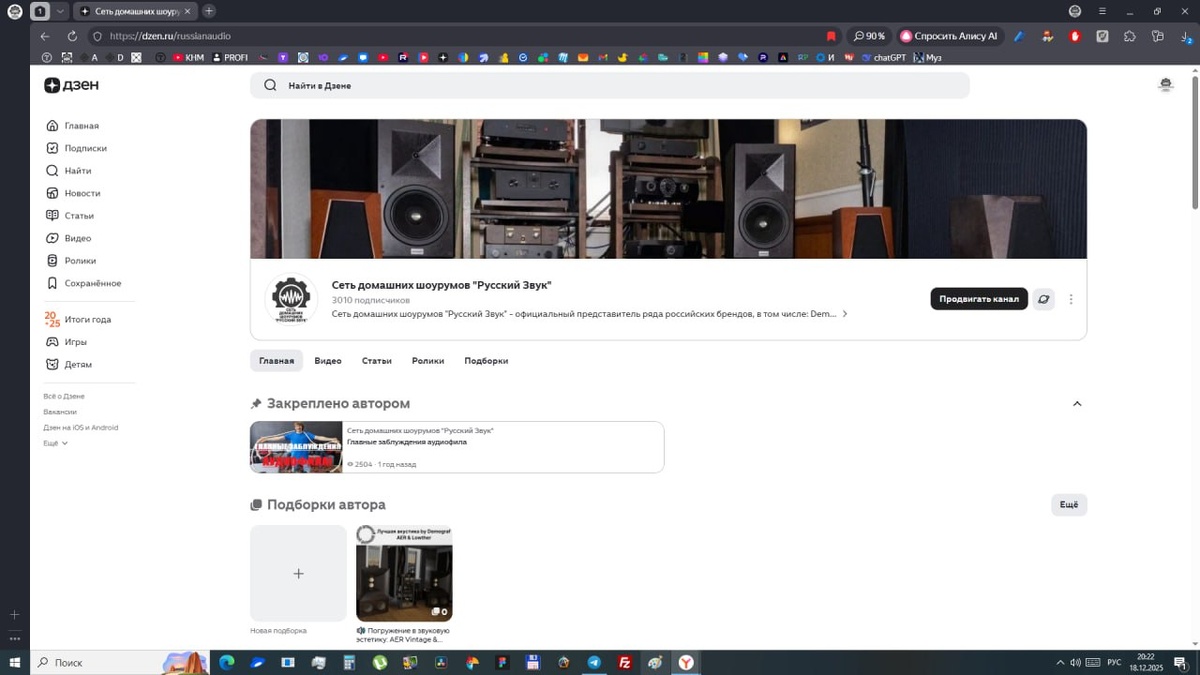Open Новости section
The width and height of the screenshot is (1200, 675).
73,193
